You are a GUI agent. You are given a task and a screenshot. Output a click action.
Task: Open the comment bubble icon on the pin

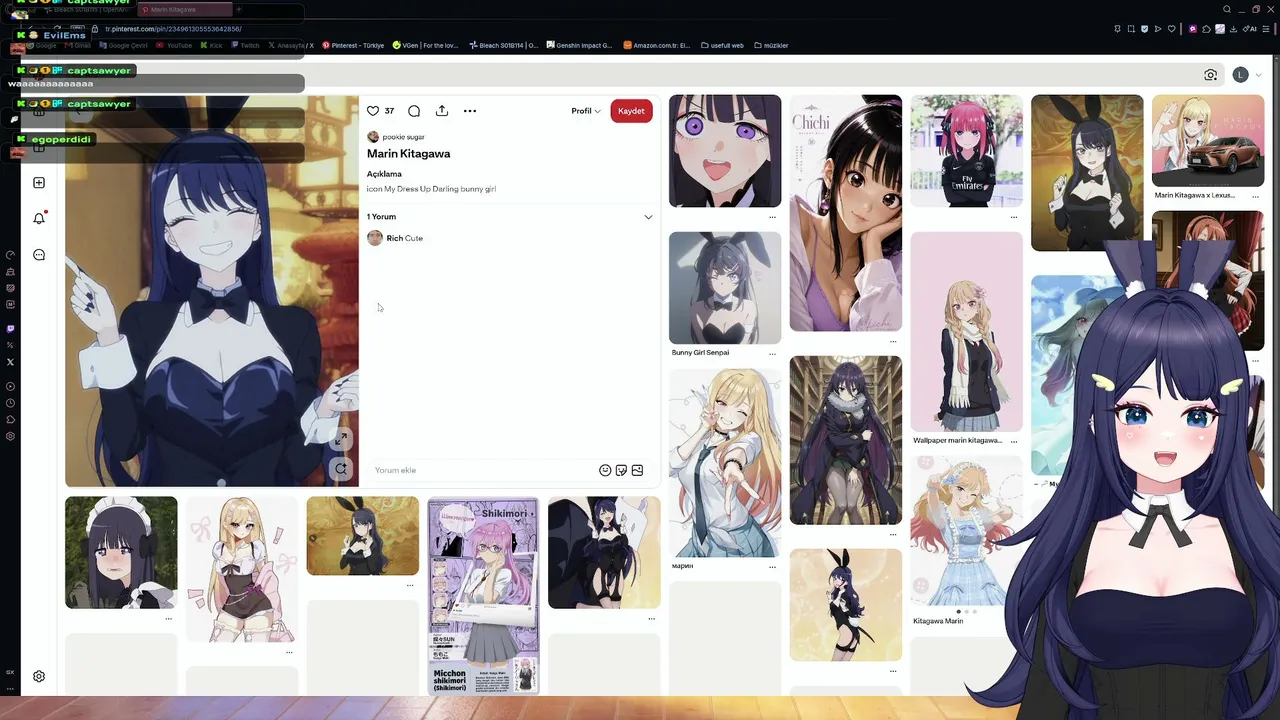click(414, 111)
